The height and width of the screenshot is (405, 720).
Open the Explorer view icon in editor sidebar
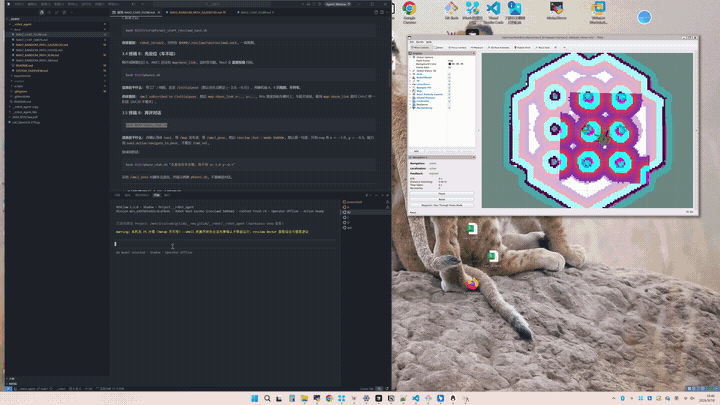tap(42, 12)
